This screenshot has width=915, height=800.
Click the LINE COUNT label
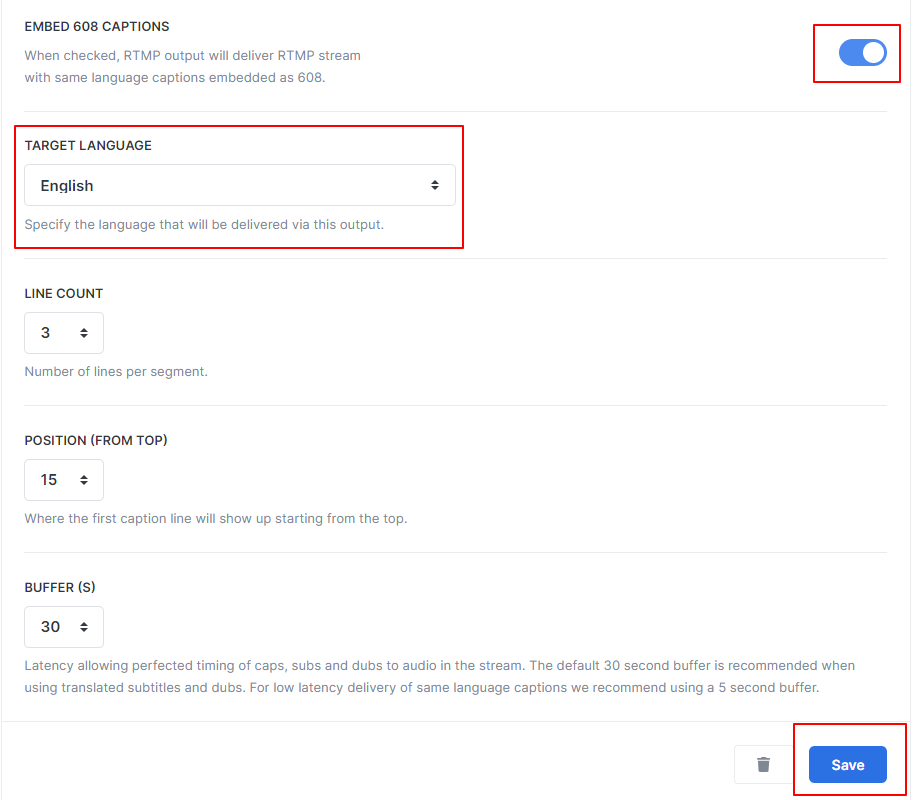point(64,294)
